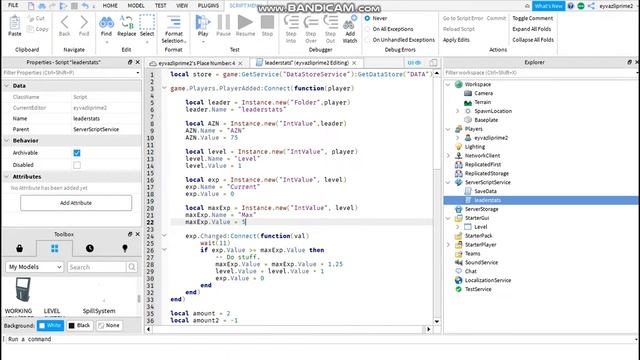
Task: Select On All Exceptions option
Action: pos(389,29)
